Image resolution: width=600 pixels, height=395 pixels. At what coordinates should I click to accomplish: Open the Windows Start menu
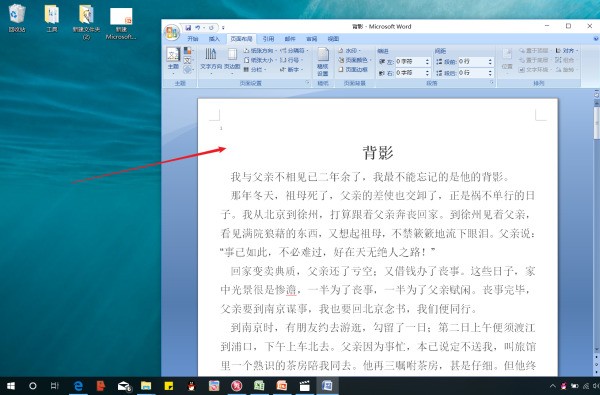click(x=11, y=386)
